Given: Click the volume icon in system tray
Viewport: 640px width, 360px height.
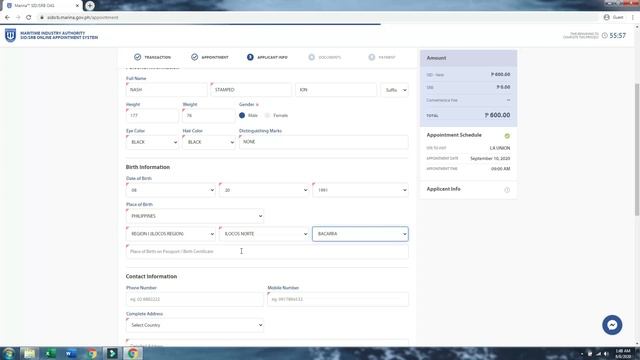Looking at the screenshot, I should click(x=606, y=354).
